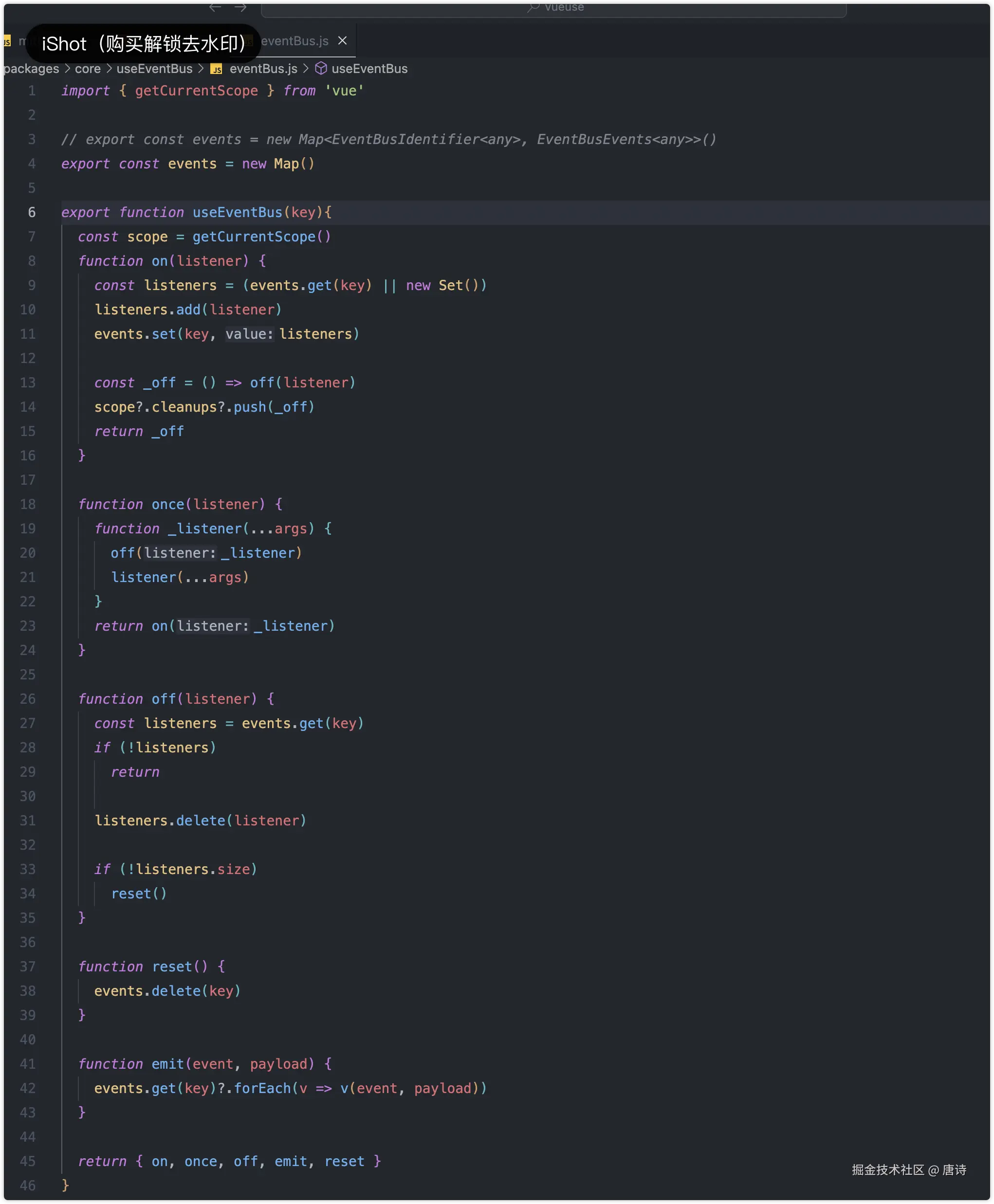Click the cube symbol icon in breadcrumb
Viewport: 994px width, 1204px height.
[321, 69]
